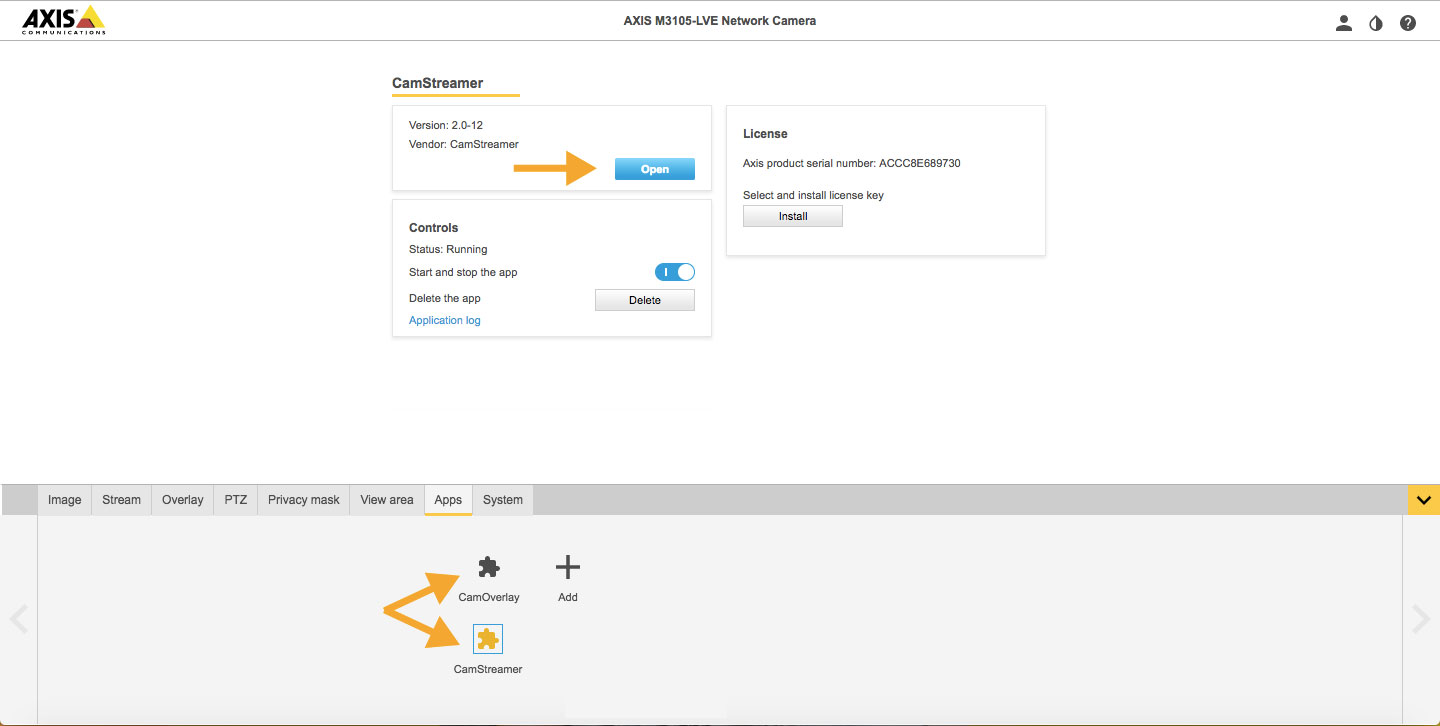The width and height of the screenshot is (1440, 726).
Task: Open the Stream tab
Action: point(122,500)
